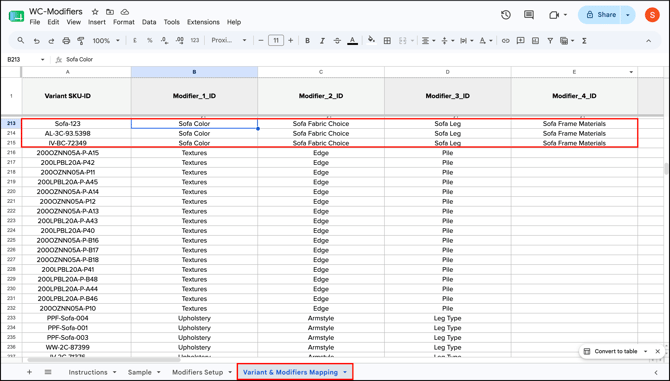Click the functions sigma icon
Screen dimensions: 670x381
pyautogui.click(x=584, y=41)
